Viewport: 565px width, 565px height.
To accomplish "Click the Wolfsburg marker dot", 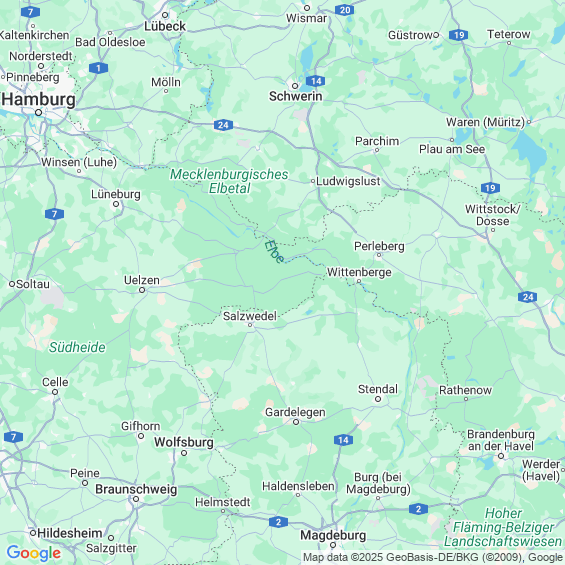I will pyautogui.click(x=184, y=453).
